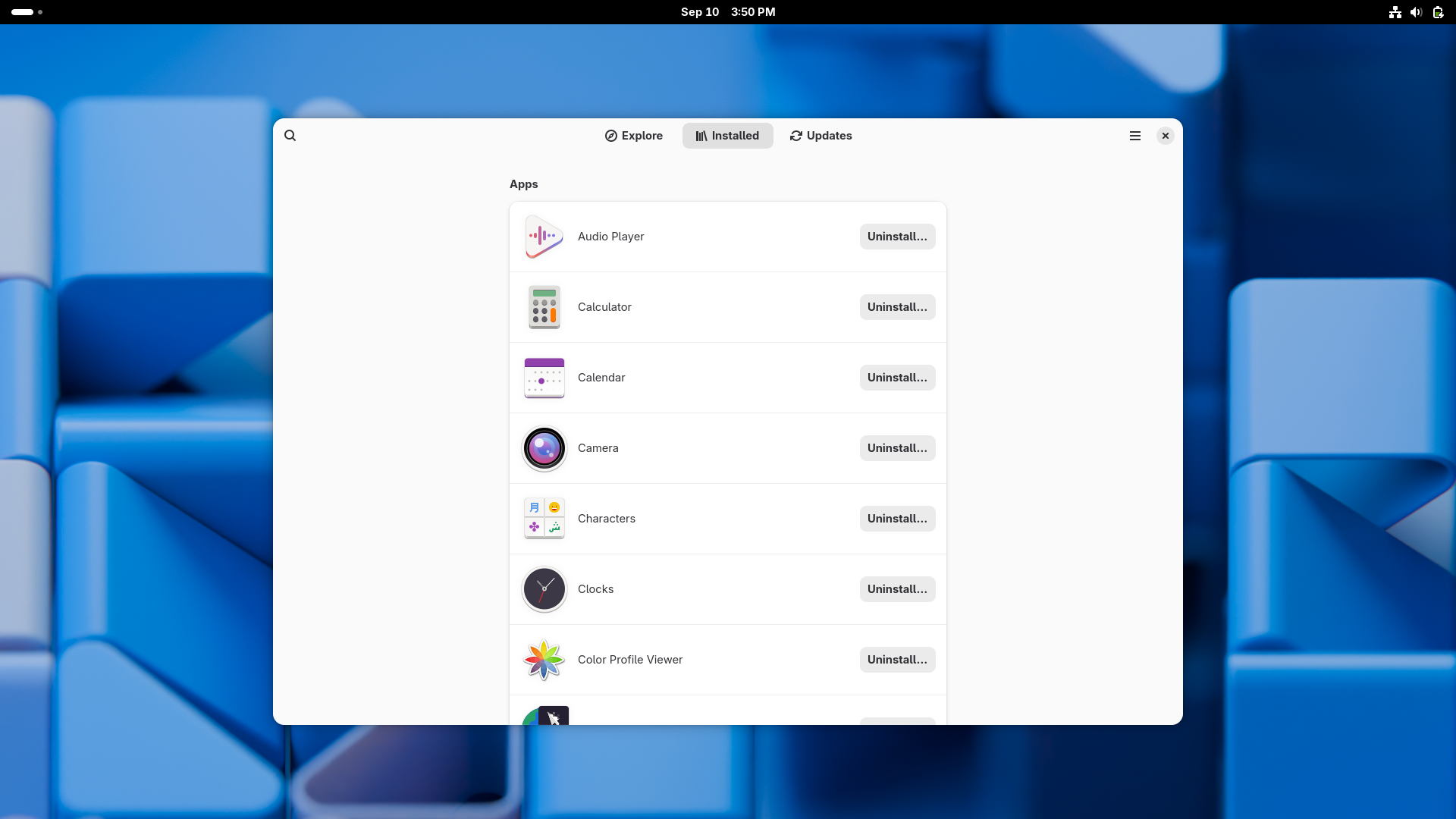This screenshot has height=819, width=1456.
Task: Uninstall the Characters app
Action: [897, 519]
